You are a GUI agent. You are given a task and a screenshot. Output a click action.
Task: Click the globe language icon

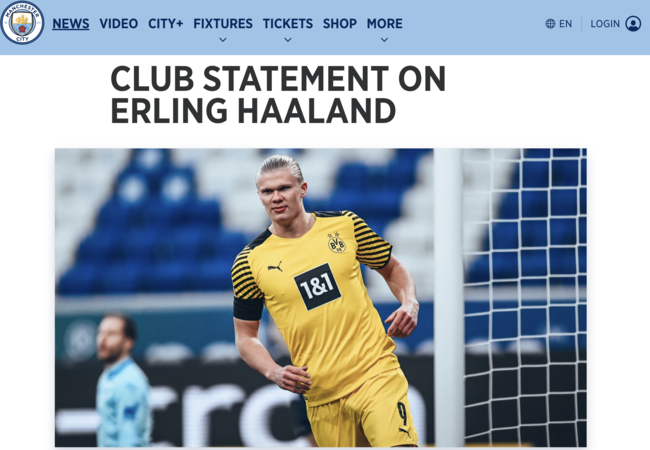(550, 24)
